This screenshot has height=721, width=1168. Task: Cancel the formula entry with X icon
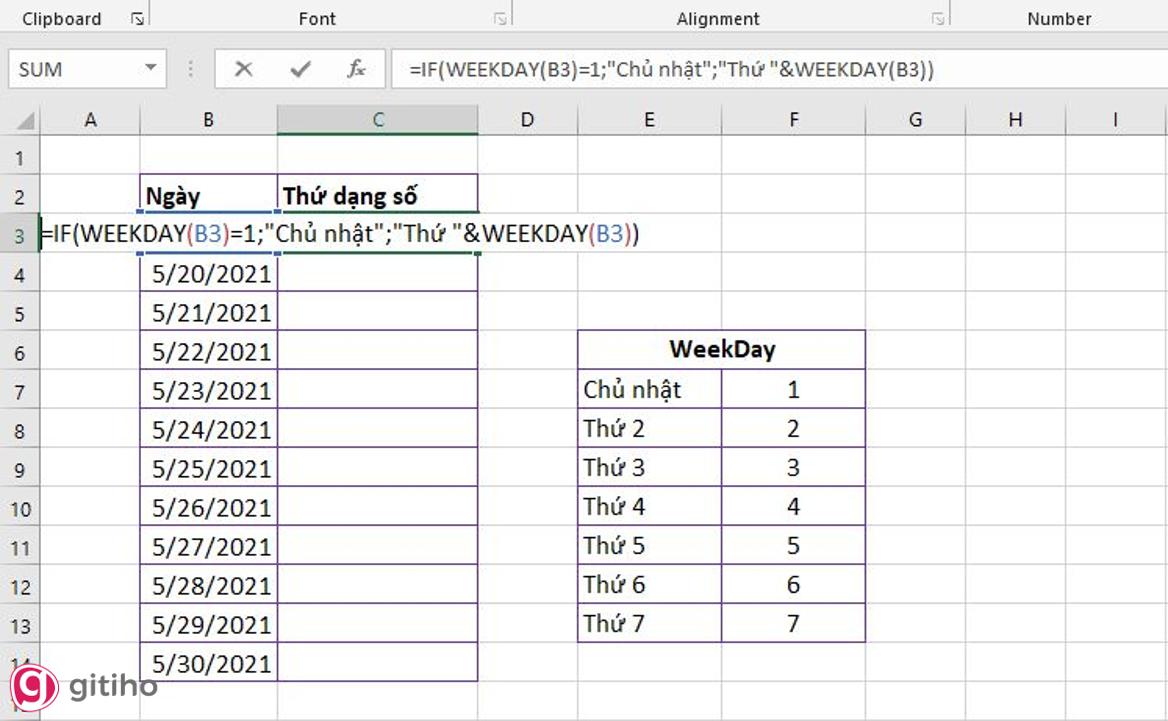tap(243, 69)
